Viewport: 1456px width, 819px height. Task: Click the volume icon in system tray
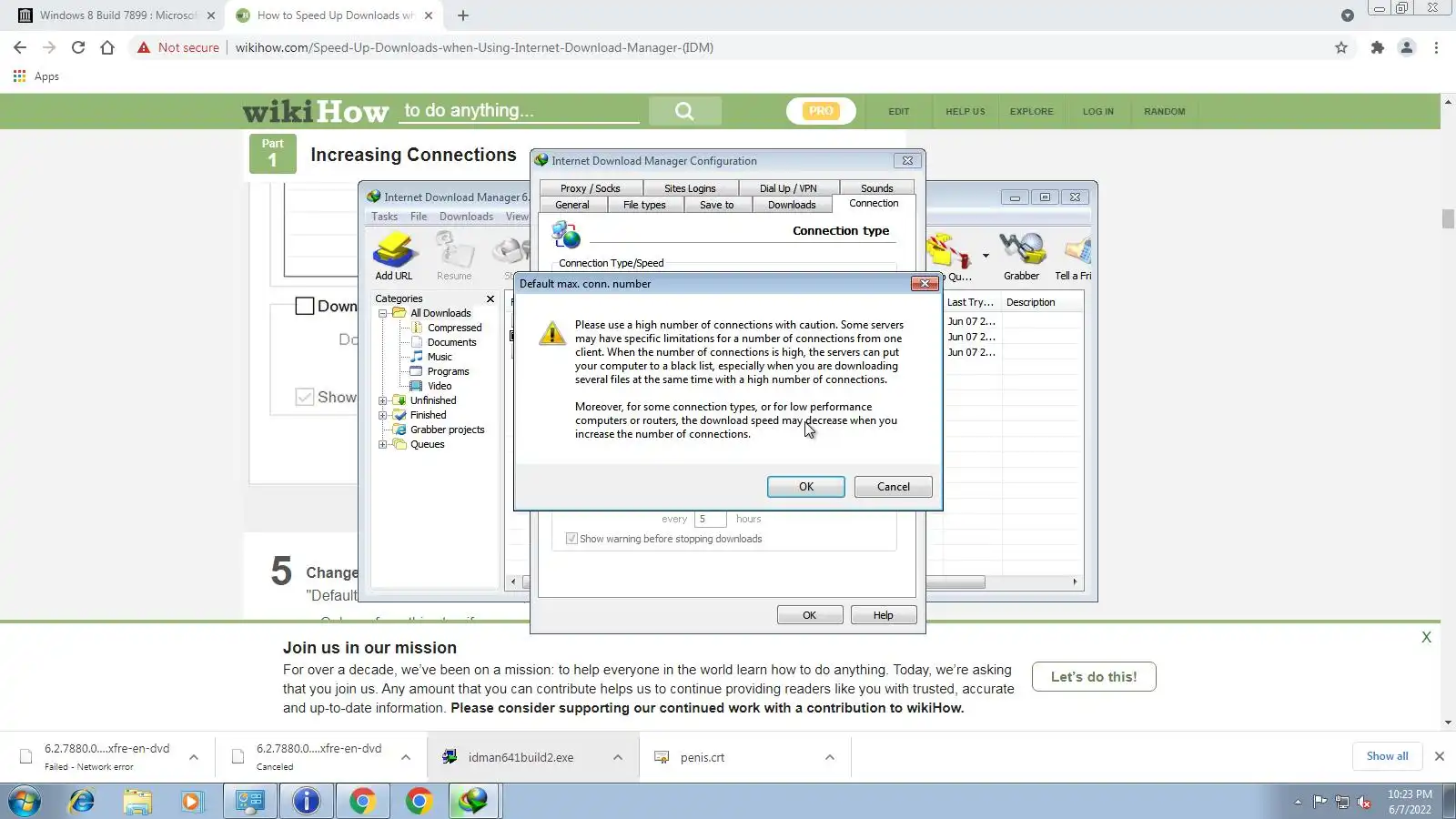coord(1364,802)
